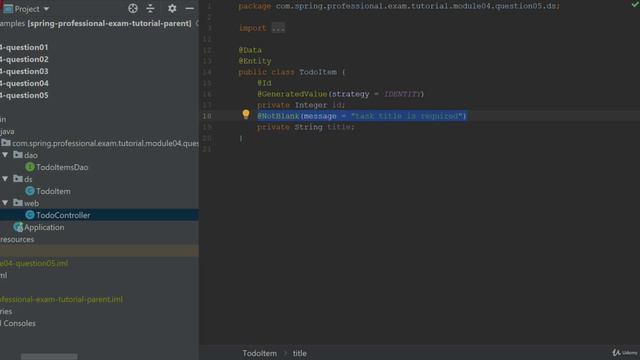Open Project panel settings gear
The image size is (640, 360).
[x=172, y=8]
